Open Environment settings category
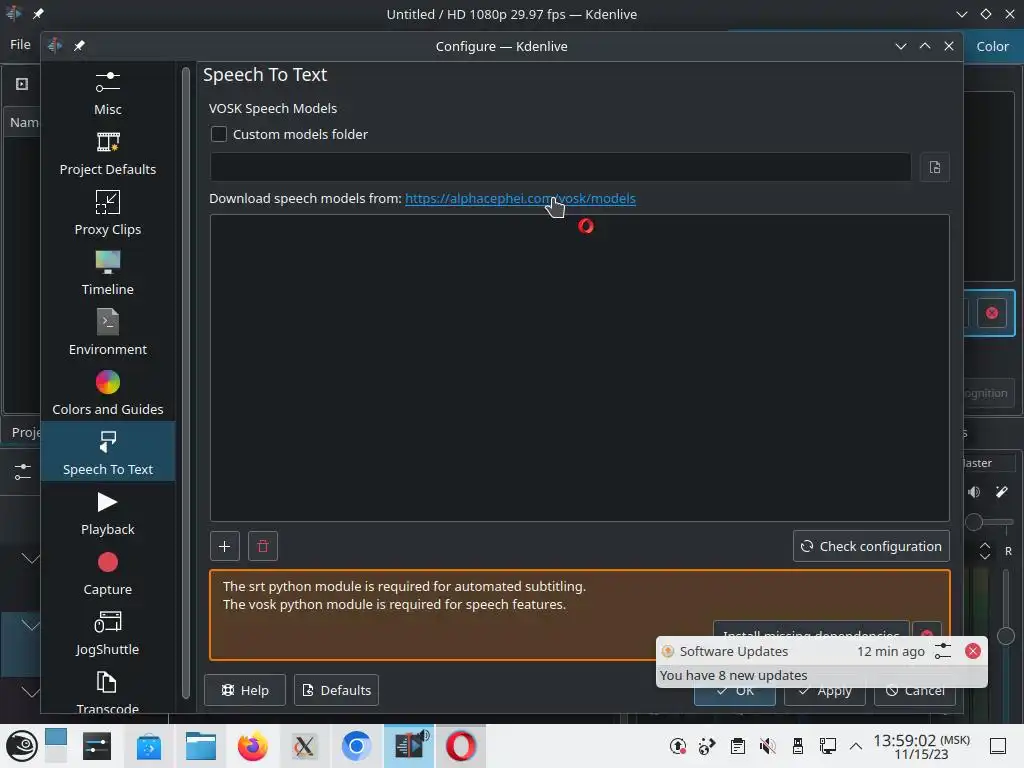This screenshot has height=768, width=1024. pyautogui.click(x=108, y=334)
